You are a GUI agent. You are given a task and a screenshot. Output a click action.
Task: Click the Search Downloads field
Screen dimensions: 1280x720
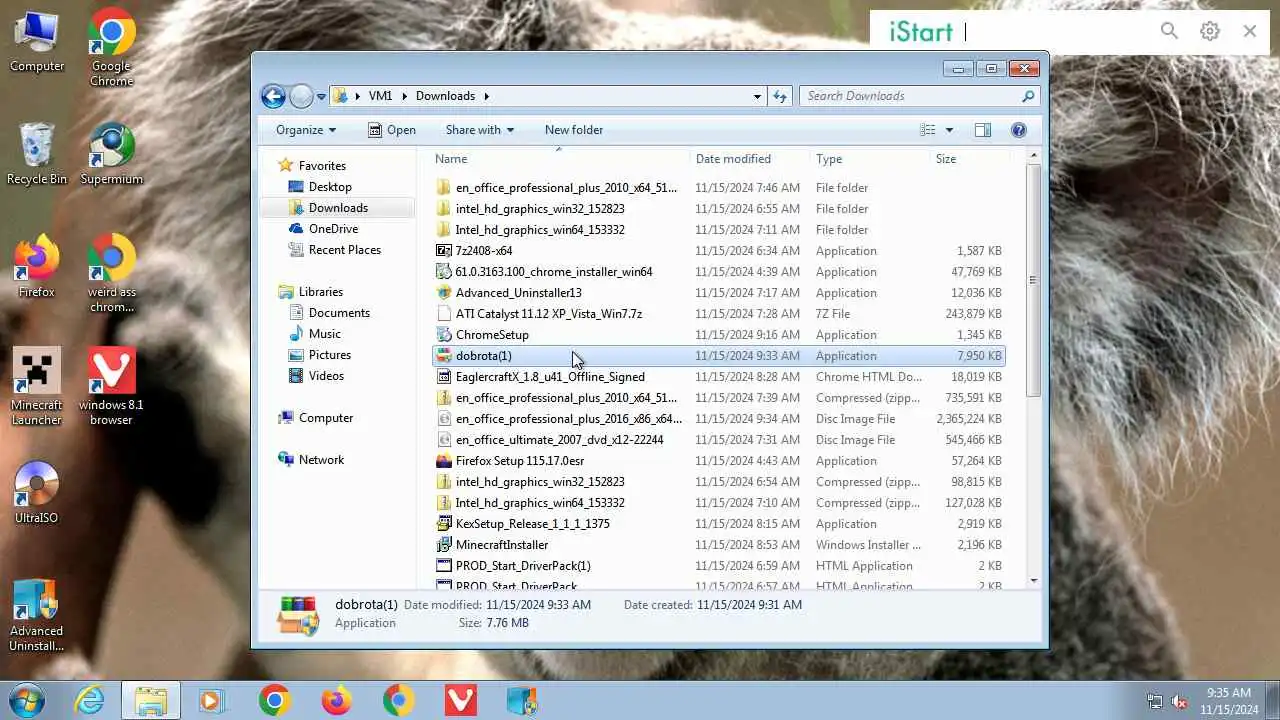coord(919,96)
